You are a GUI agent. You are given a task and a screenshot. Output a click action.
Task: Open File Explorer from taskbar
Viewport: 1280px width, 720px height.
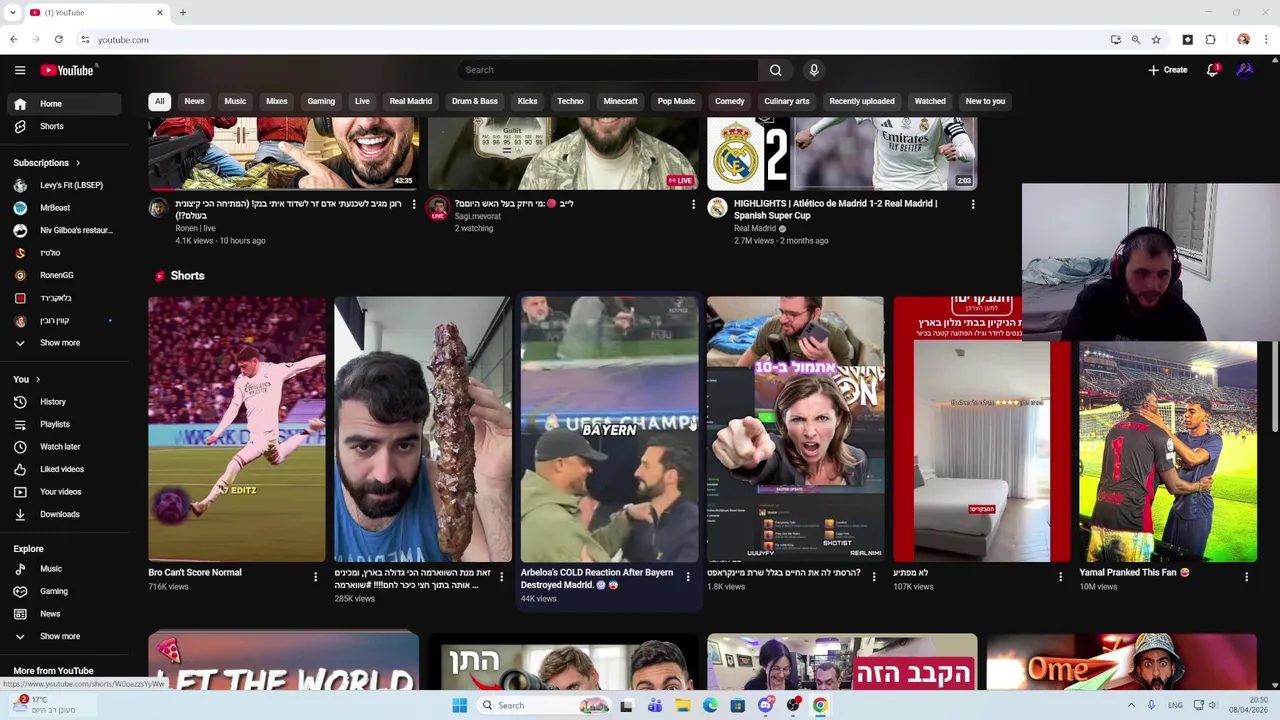(x=682, y=705)
